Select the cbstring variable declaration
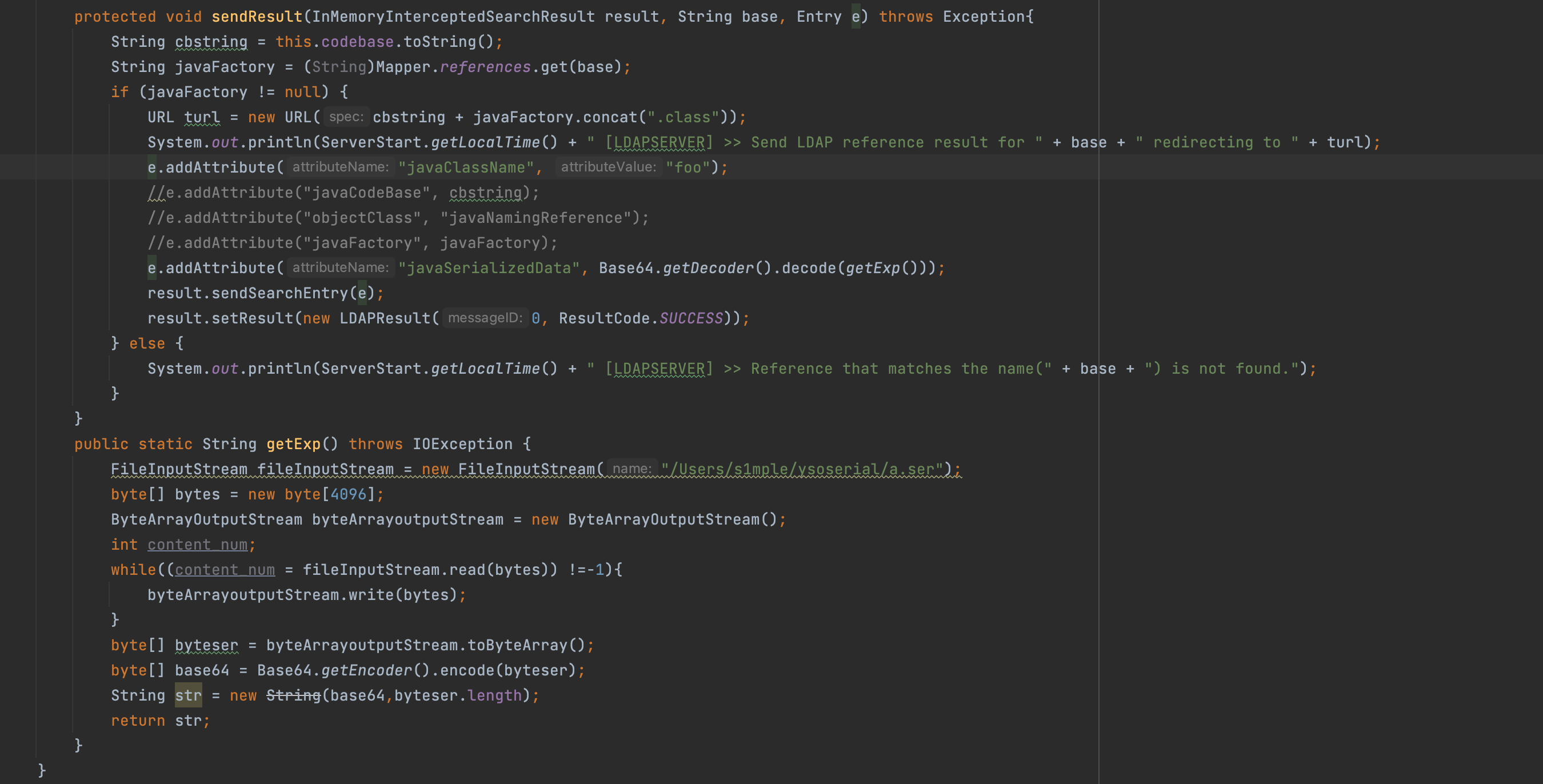This screenshot has height=784, width=1543. pyautogui.click(x=211, y=42)
